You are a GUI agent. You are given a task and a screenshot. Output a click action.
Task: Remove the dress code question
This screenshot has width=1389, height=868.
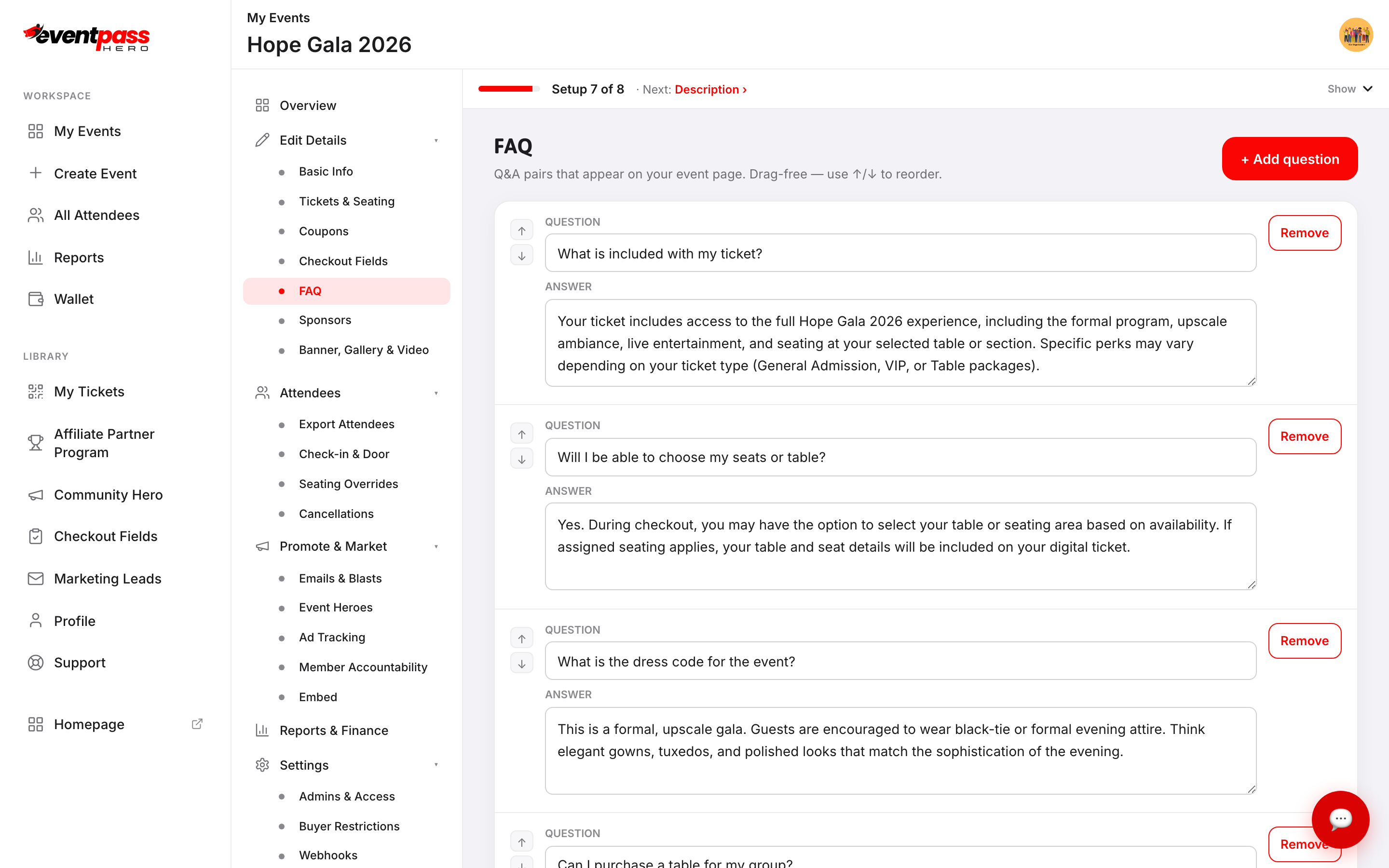coord(1304,641)
